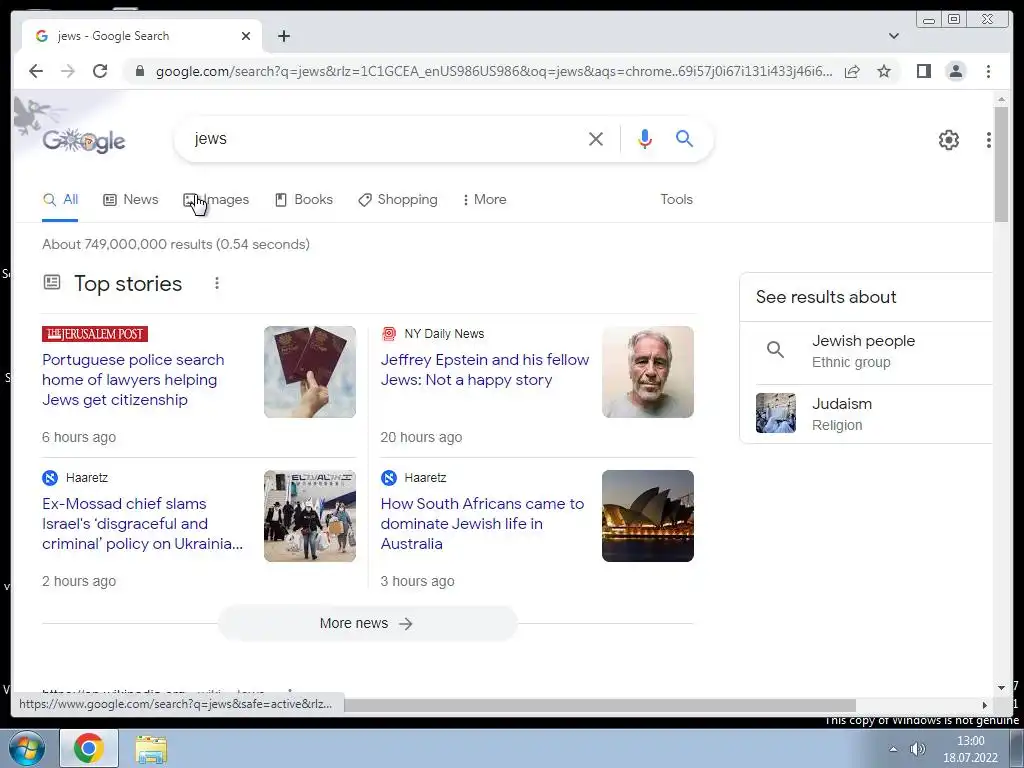
Task: Start voice search with the microphone
Action: pos(645,138)
